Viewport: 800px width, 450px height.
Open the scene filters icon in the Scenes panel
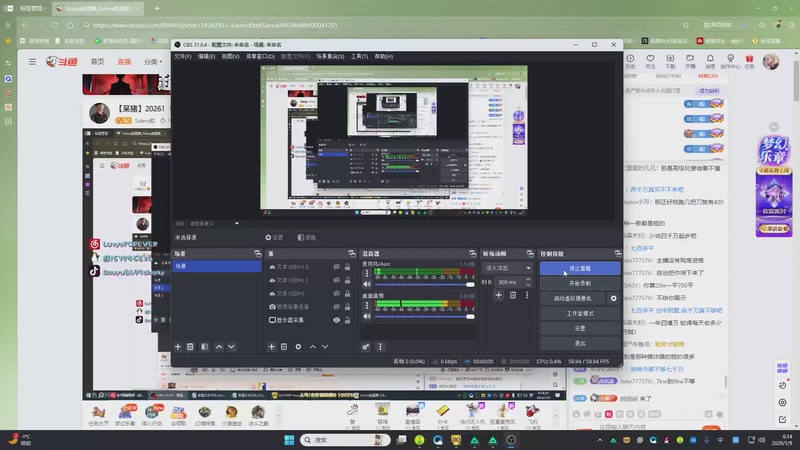pos(205,347)
